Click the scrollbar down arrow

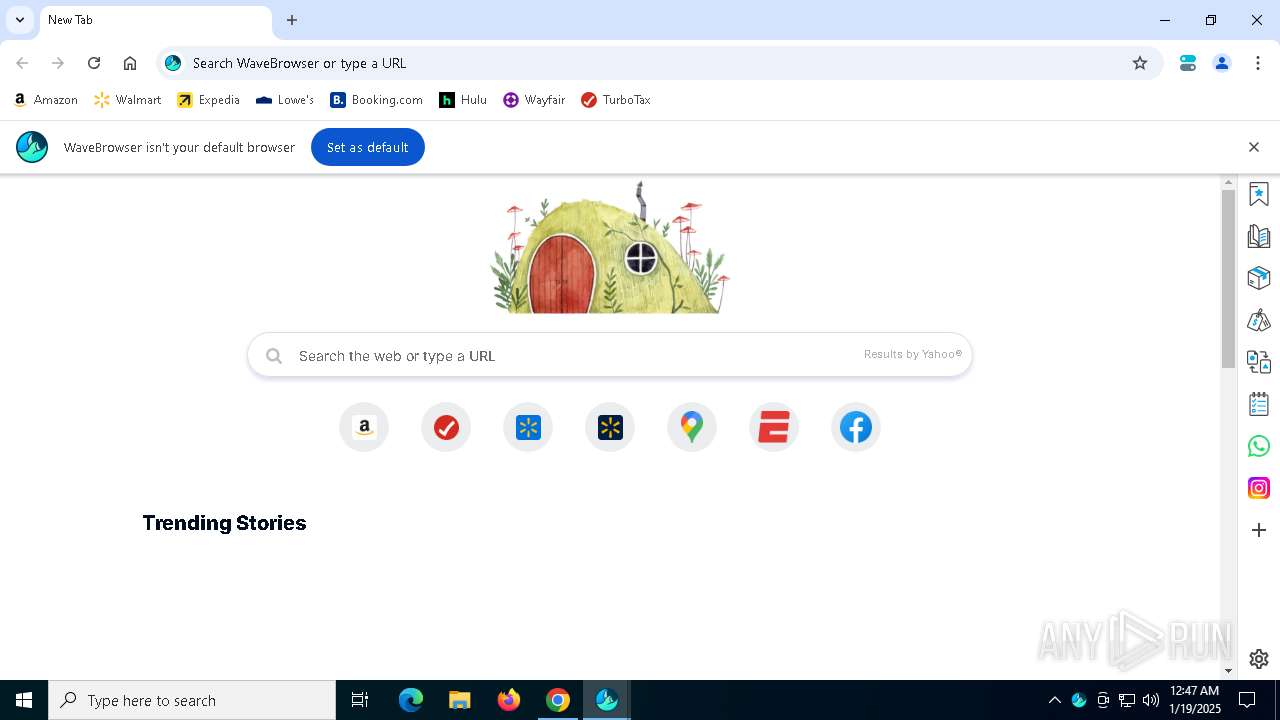pyautogui.click(x=1229, y=671)
